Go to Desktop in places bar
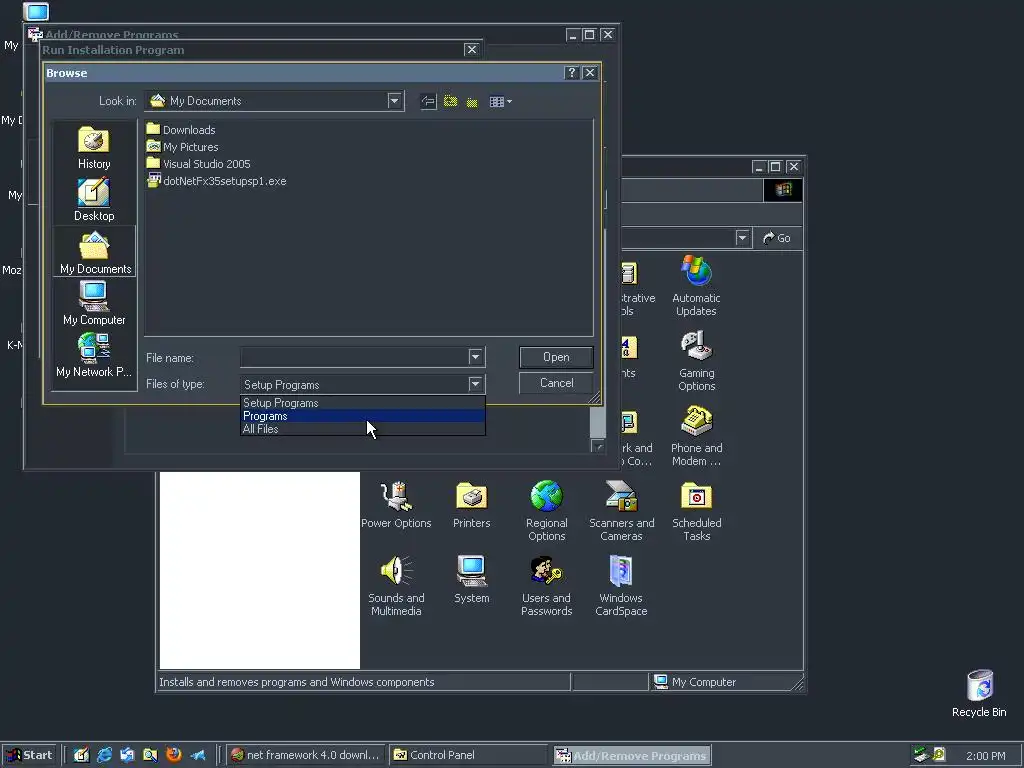The width and height of the screenshot is (1024, 768). tap(94, 200)
